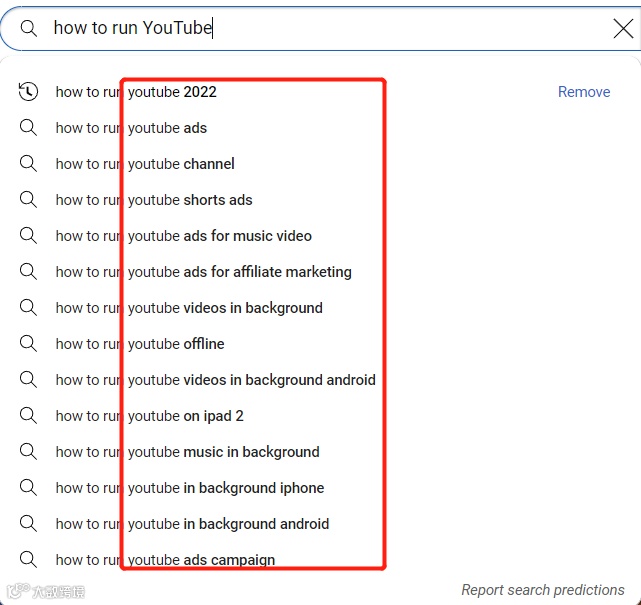Select suggestion "how to run youtube 2022"
The width and height of the screenshot is (641, 605).
[172, 92]
